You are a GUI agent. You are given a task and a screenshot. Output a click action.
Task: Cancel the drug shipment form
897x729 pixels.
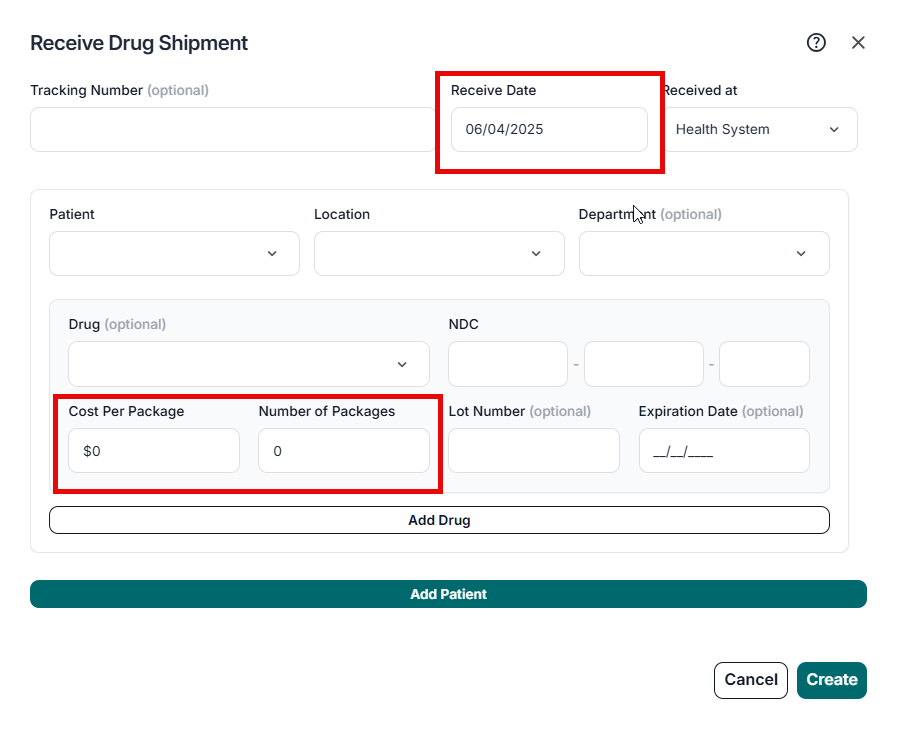pyautogui.click(x=751, y=680)
